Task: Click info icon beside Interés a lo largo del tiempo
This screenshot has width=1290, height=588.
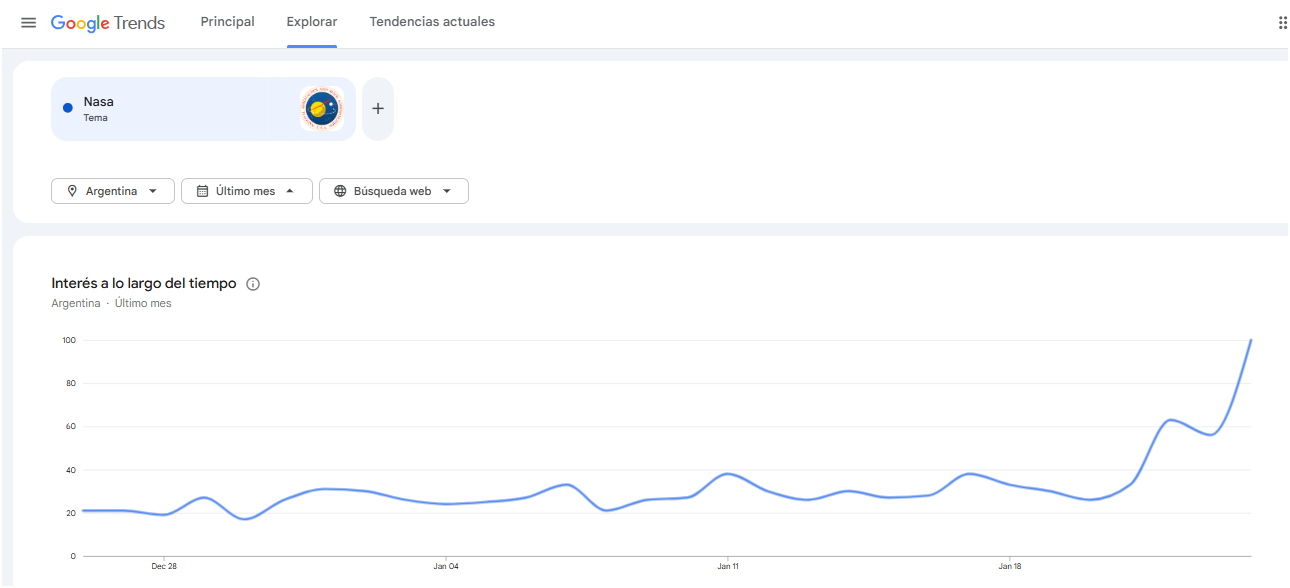Action: [253, 284]
